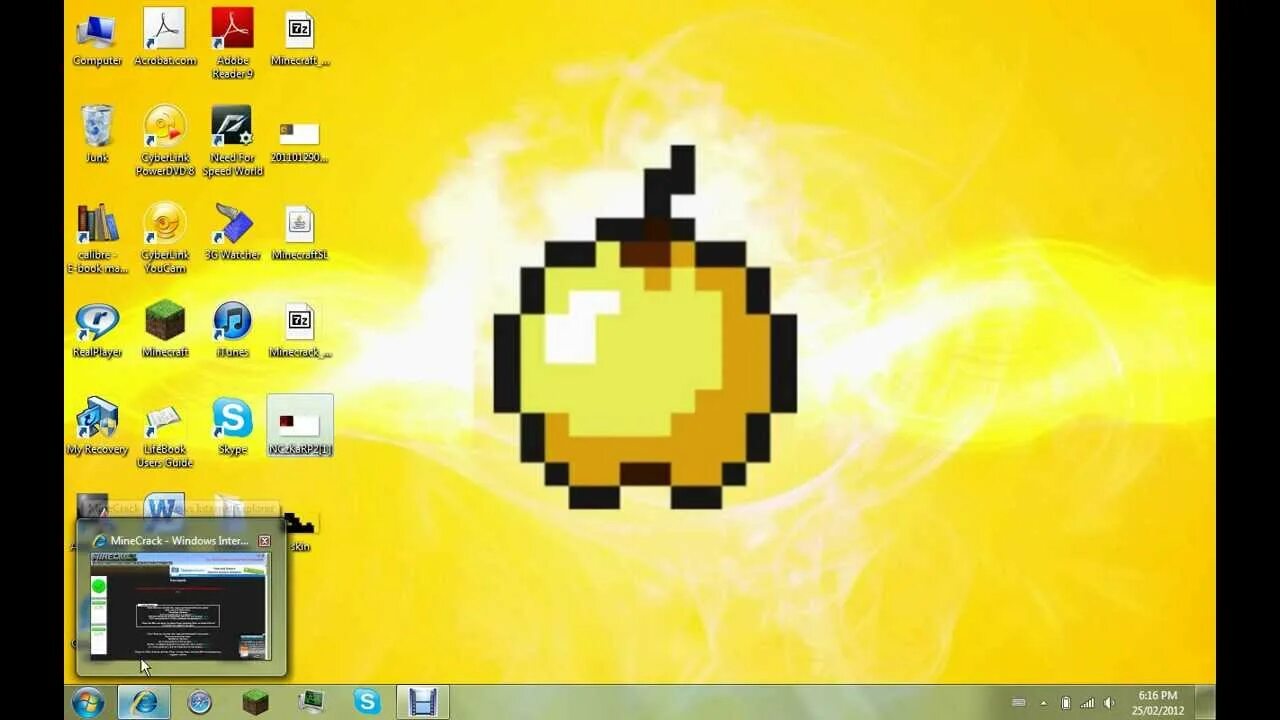Select the Minecraft_ 7z archive icon
Viewport: 1280px width, 720px height.
coord(300,39)
